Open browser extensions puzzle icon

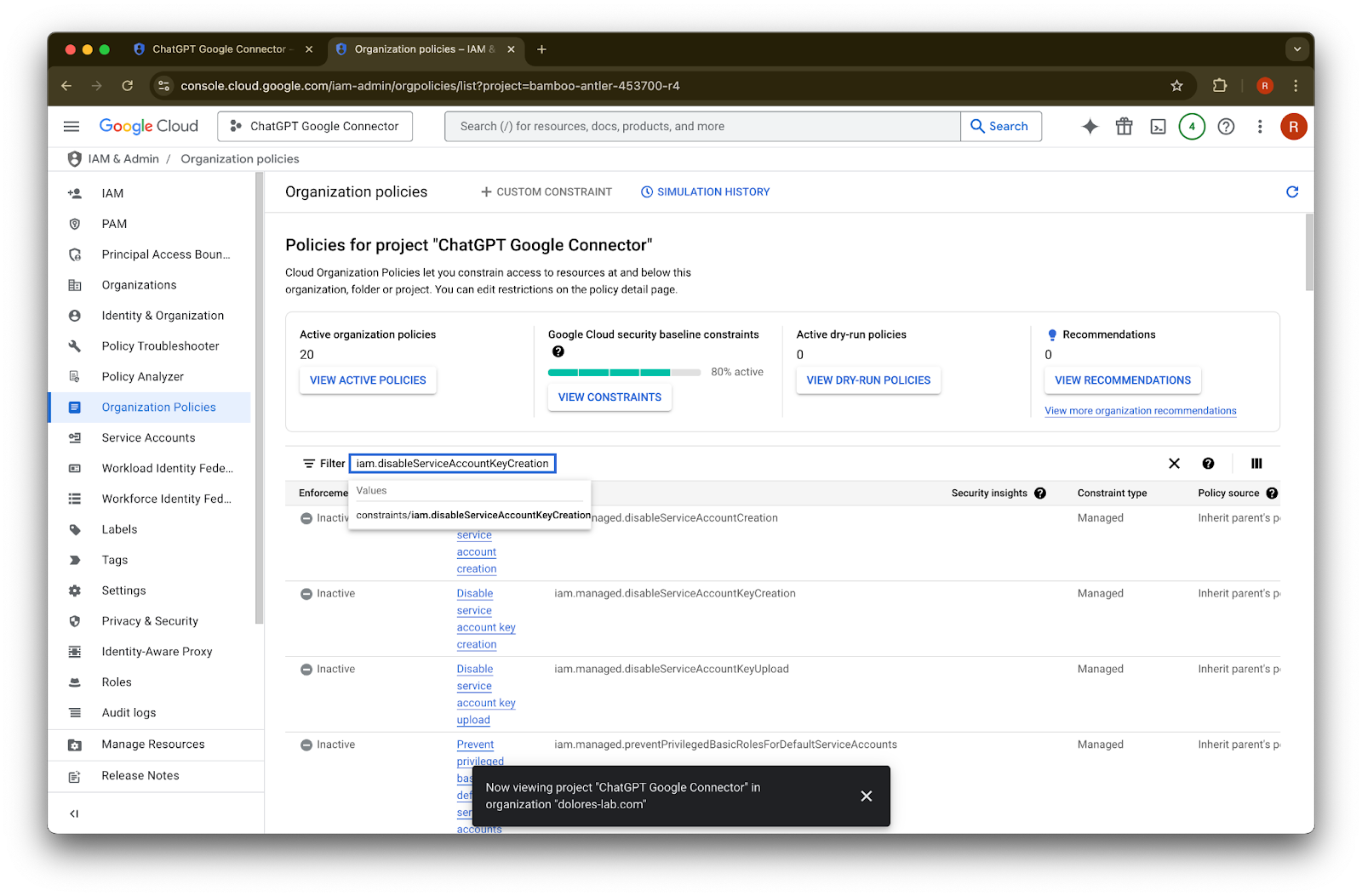tap(1220, 86)
